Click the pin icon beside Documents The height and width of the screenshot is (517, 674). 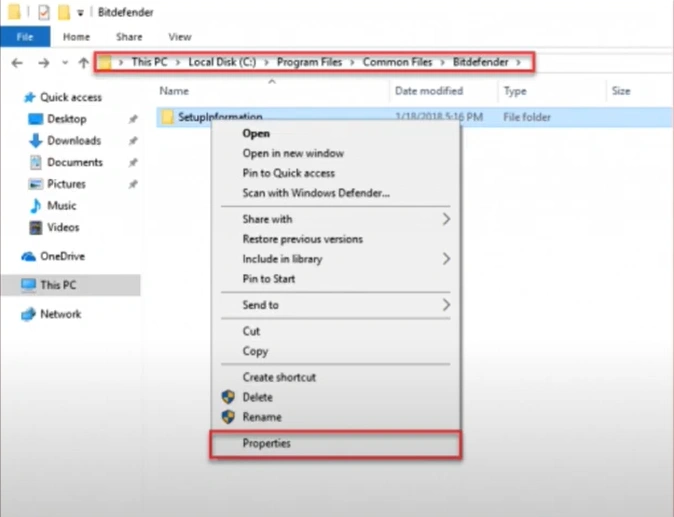coord(133,163)
